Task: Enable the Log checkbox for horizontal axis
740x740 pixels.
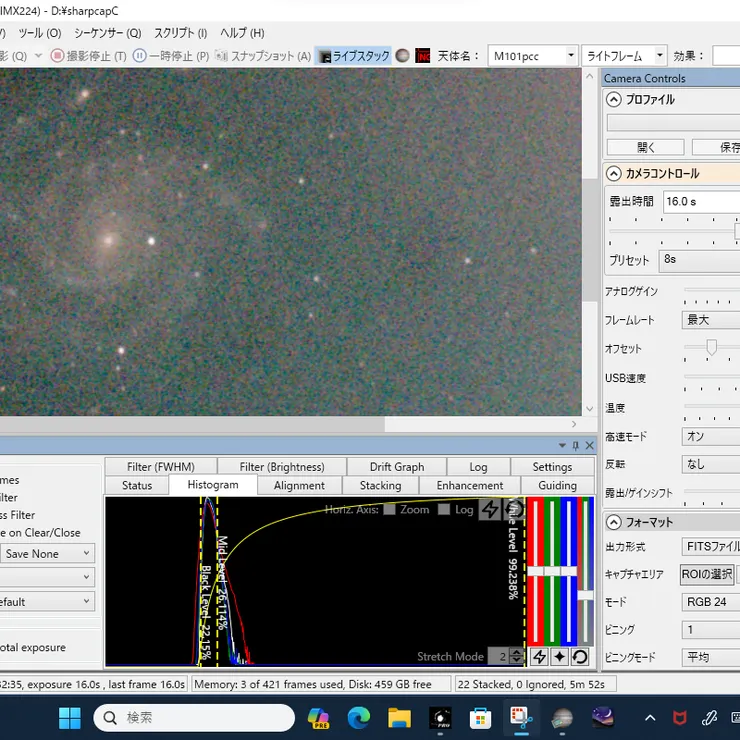Action: coord(443,510)
